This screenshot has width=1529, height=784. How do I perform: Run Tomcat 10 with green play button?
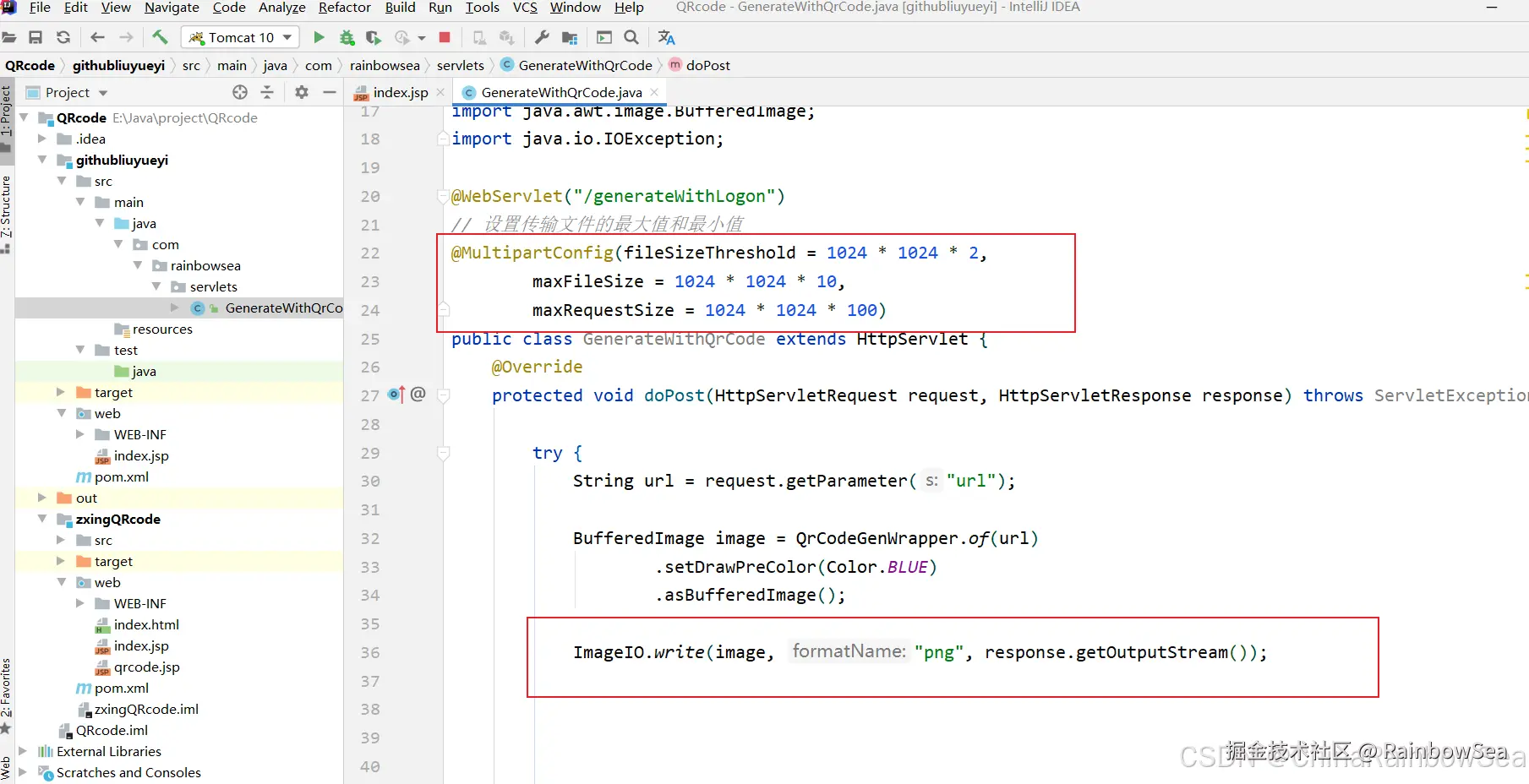[319, 37]
